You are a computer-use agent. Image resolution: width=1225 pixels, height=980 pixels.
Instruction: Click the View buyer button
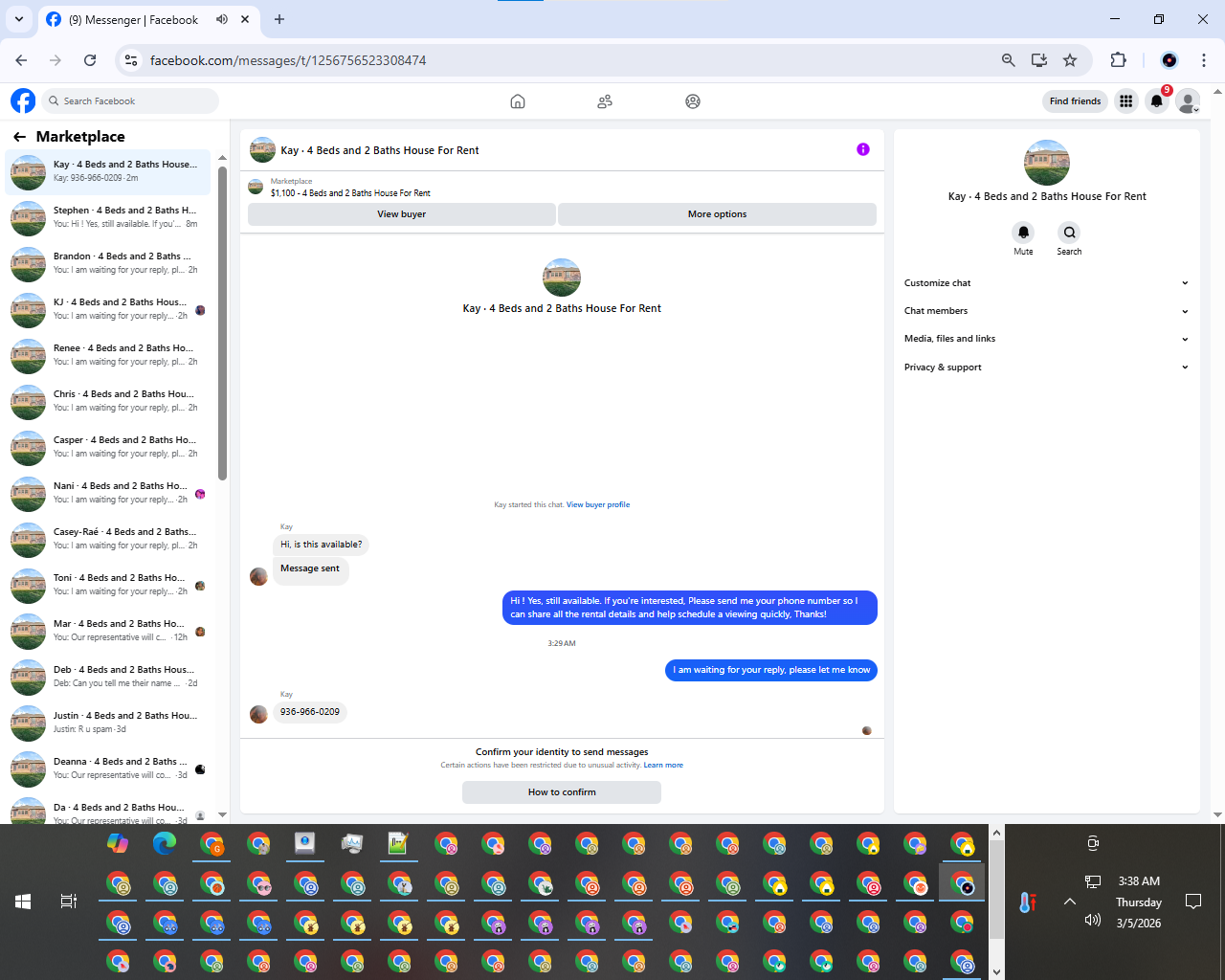click(x=402, y=214)
